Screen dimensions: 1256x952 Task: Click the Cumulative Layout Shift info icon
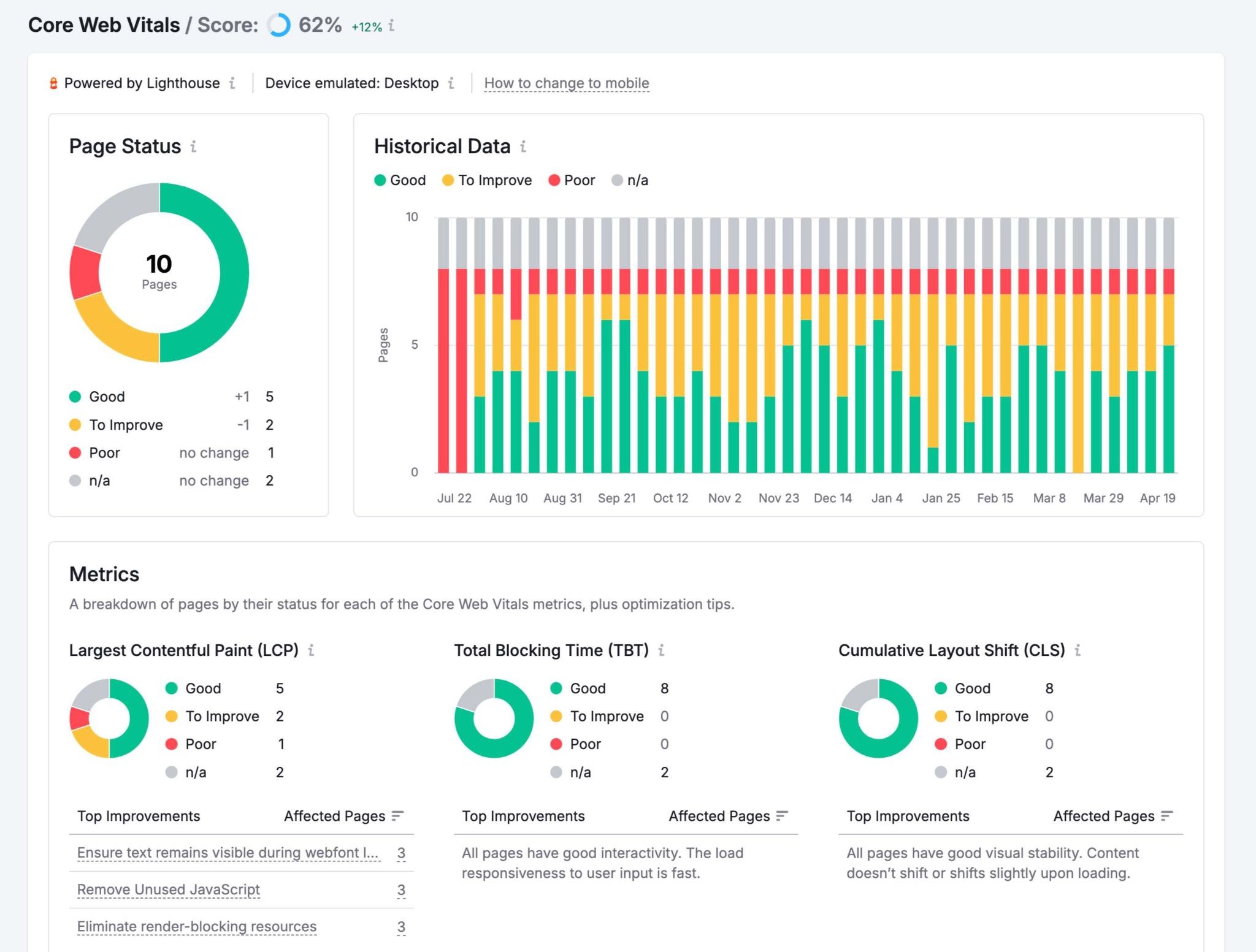pos(1079,651)
